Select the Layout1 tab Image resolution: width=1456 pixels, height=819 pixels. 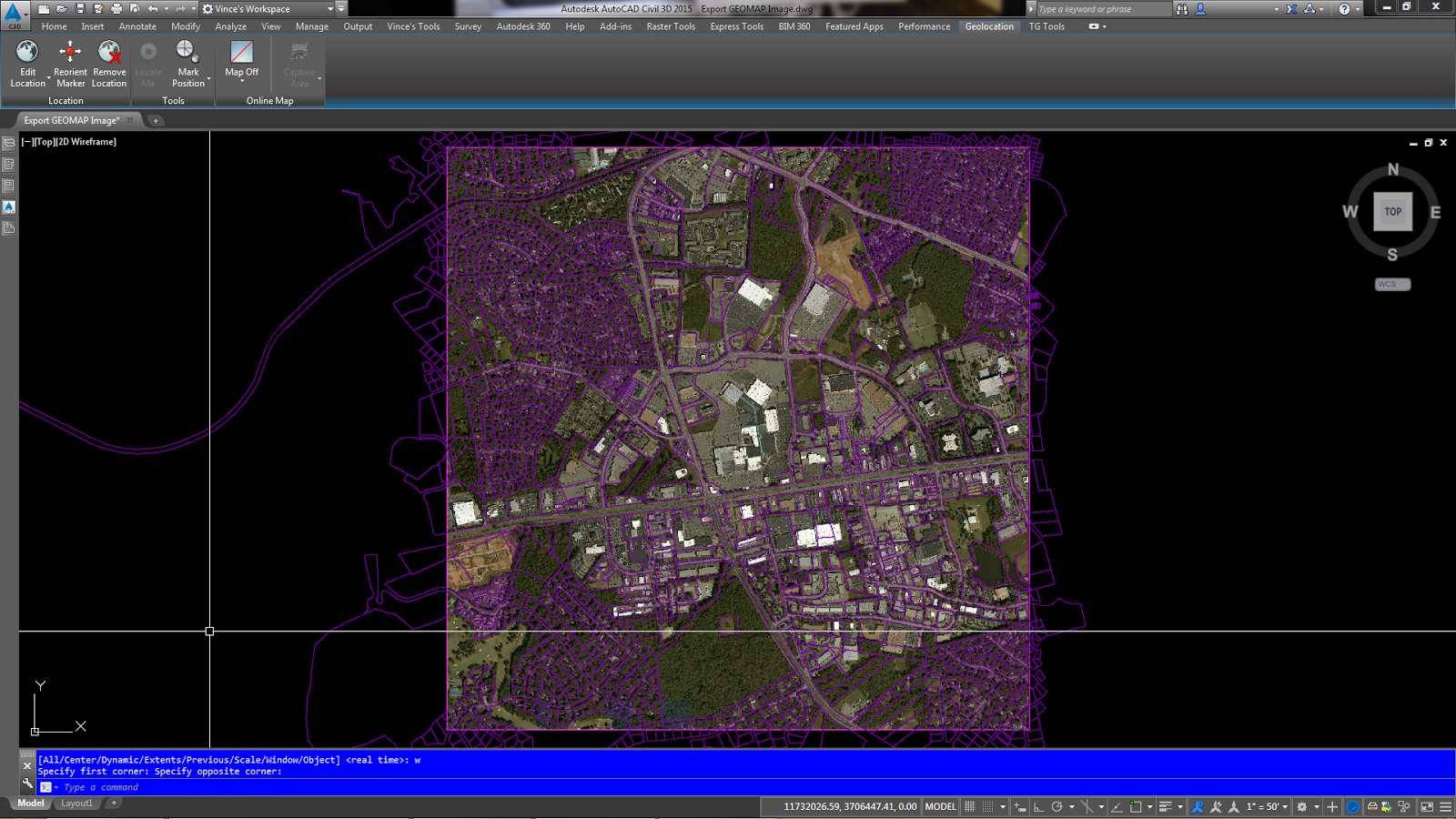(x=77, y=804)
